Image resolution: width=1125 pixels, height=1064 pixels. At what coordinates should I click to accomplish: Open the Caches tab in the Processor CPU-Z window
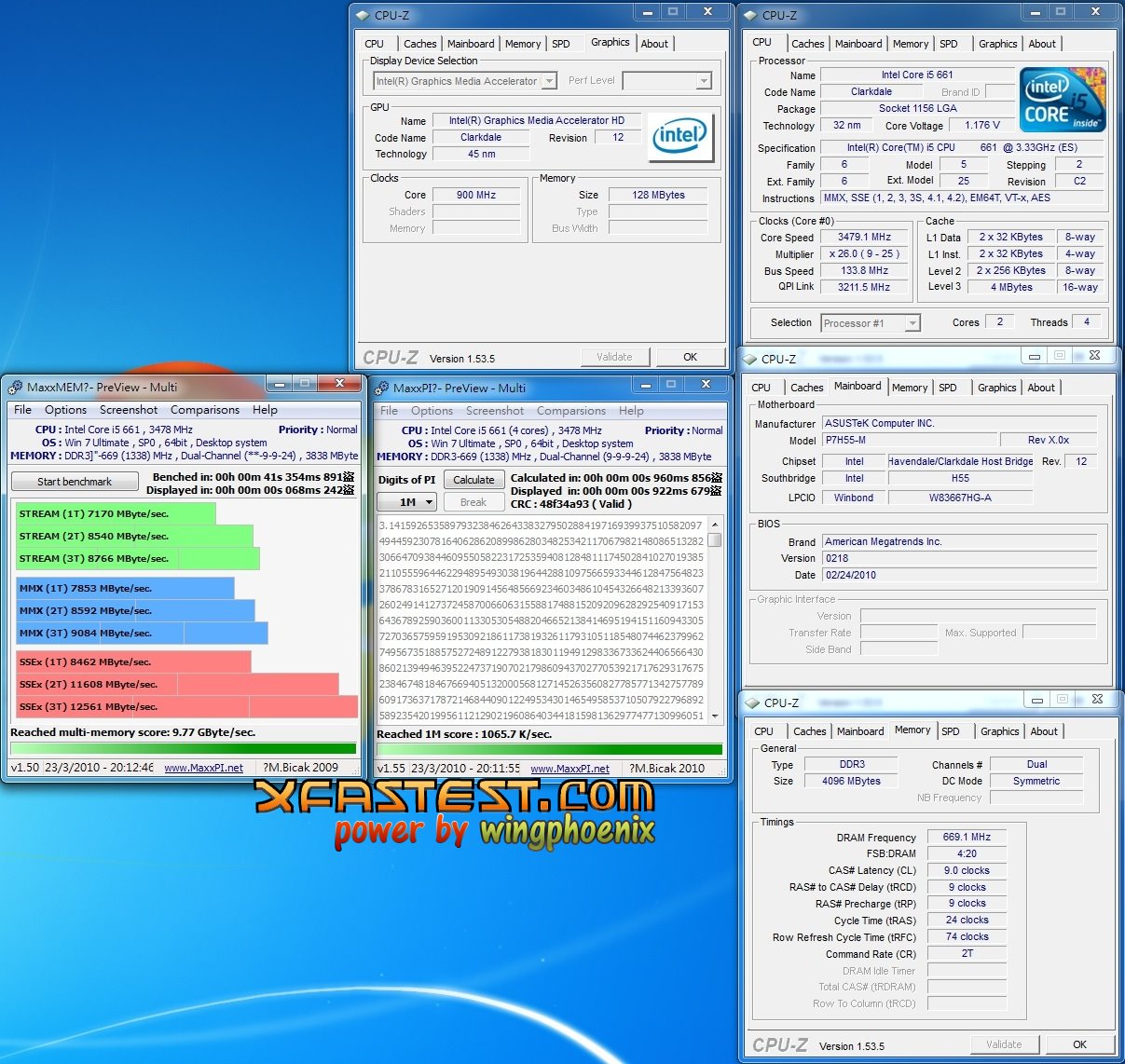pyautogui.click(x=807, y=44)
